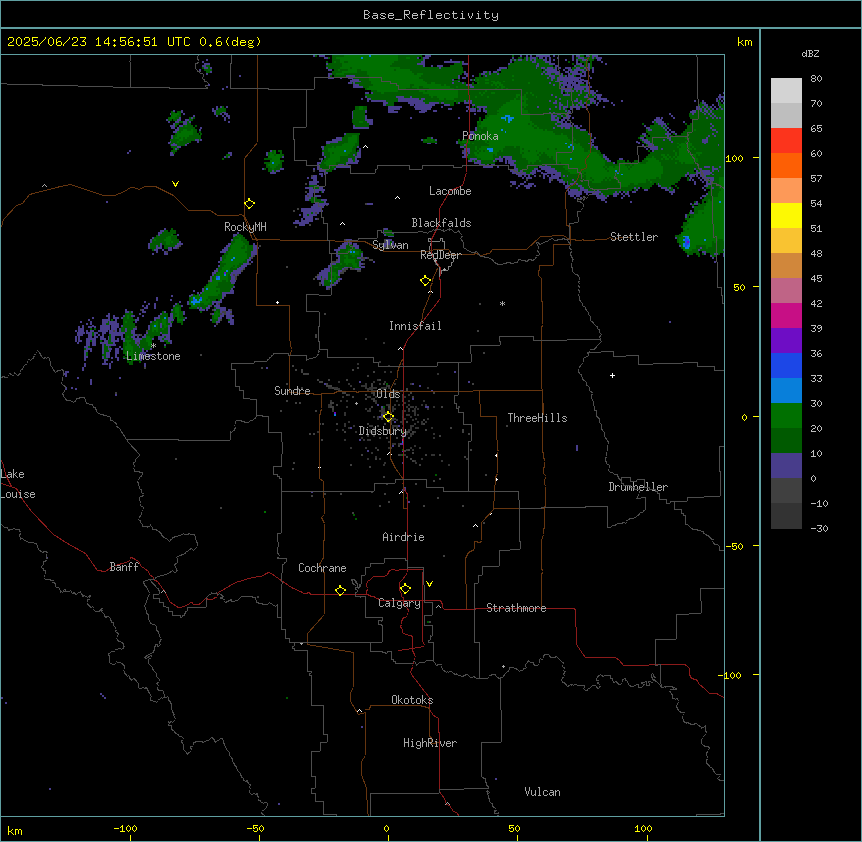Click the RockyMH label
This screenshot has height=842, width=862.
[245, 227]
